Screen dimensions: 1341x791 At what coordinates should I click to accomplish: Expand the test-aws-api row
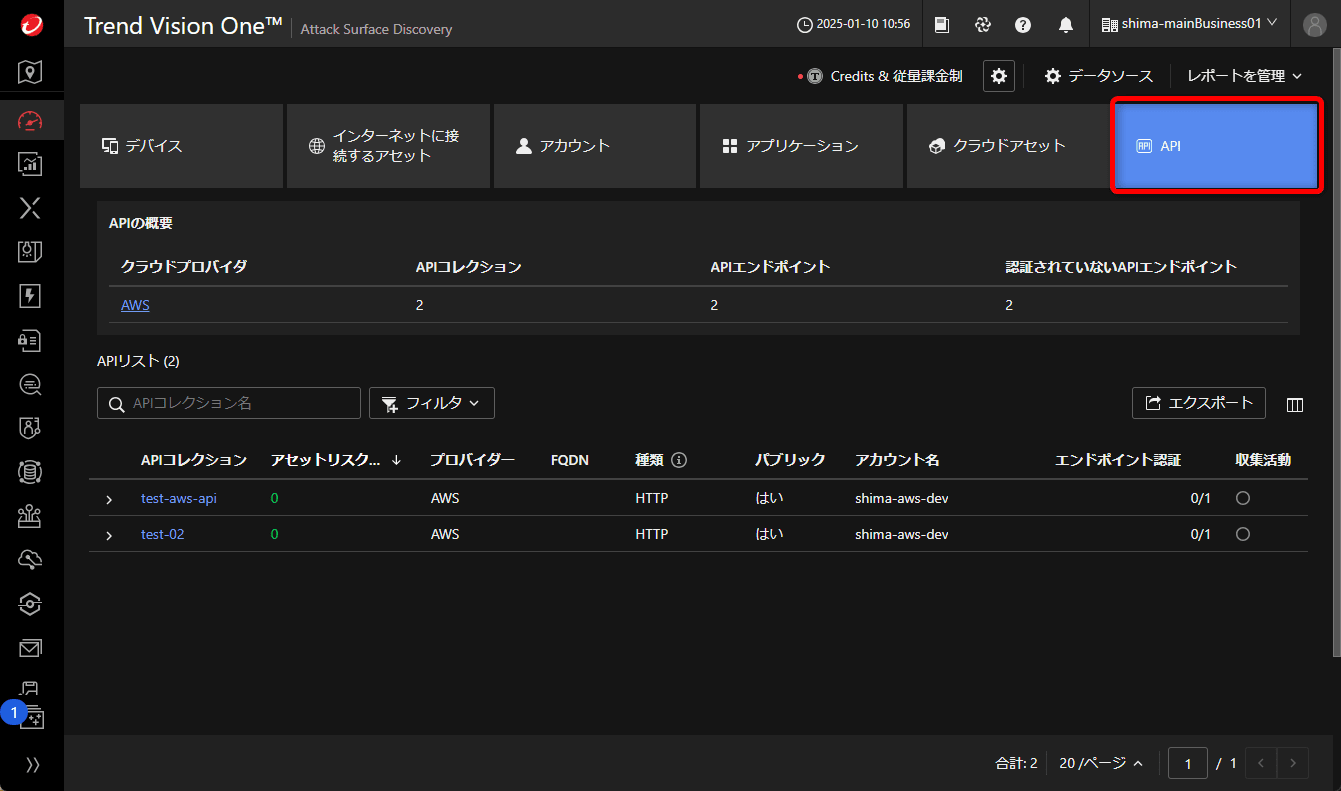(109, 499)
